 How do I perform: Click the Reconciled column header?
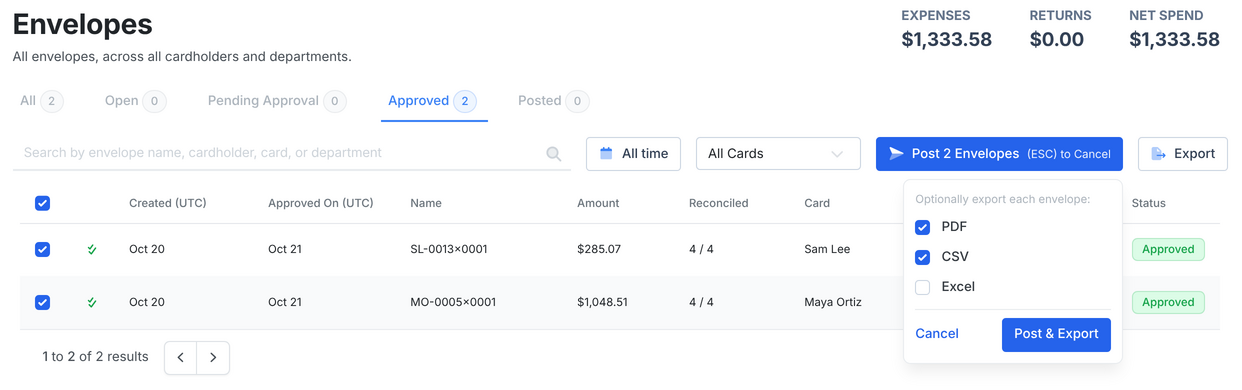[x=719, y=203]
